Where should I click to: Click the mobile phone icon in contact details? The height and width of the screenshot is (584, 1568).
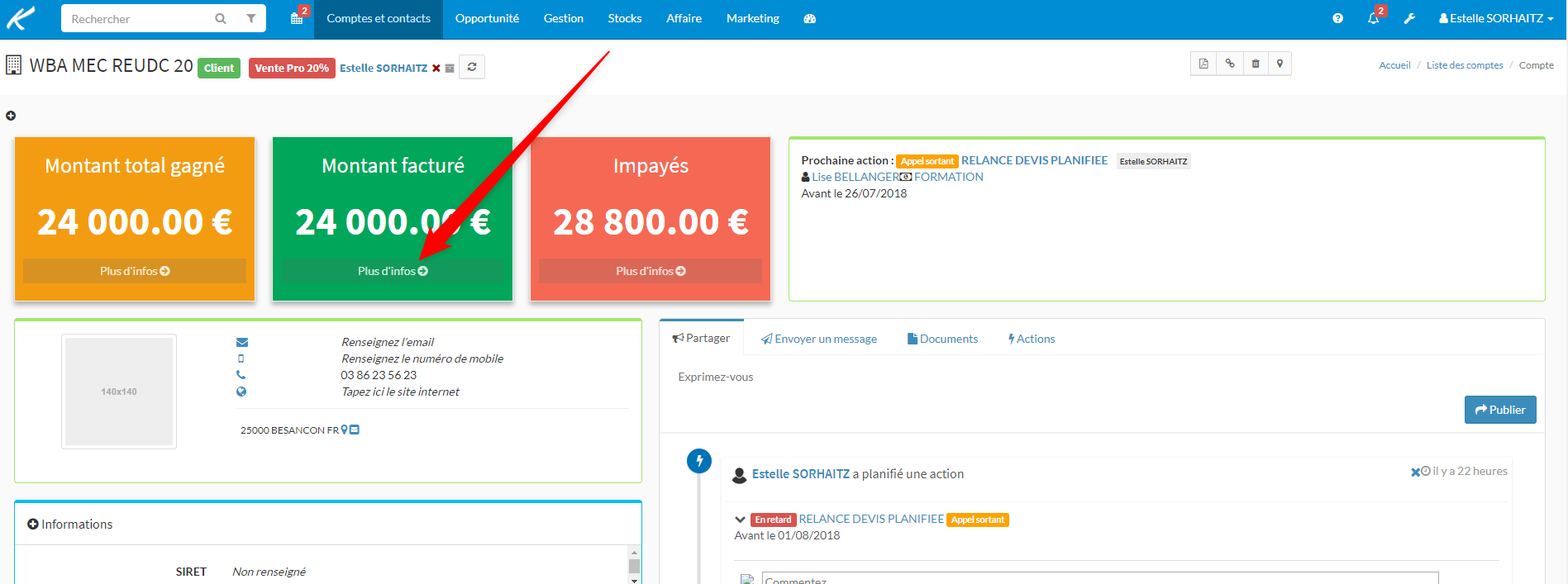point(241,358)
